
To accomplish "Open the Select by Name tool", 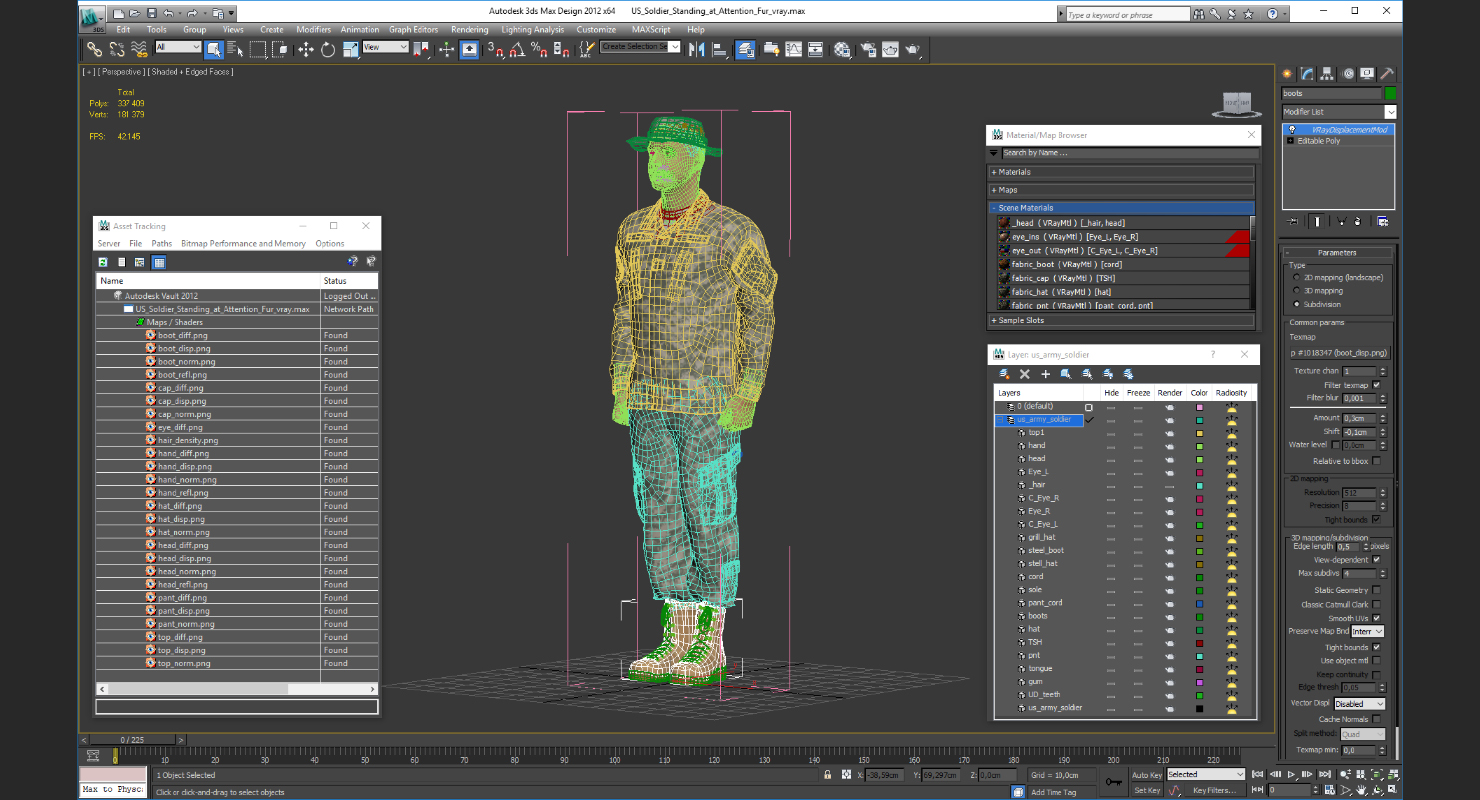I will 236,49.
